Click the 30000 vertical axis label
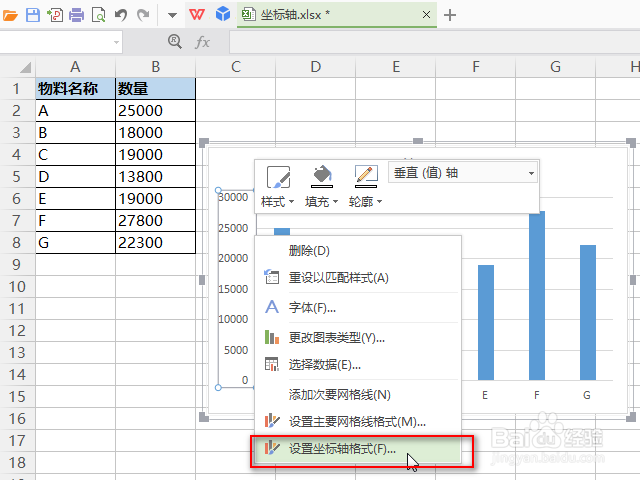The height and width of the screenshot is (480, 640). coord(233,197)
